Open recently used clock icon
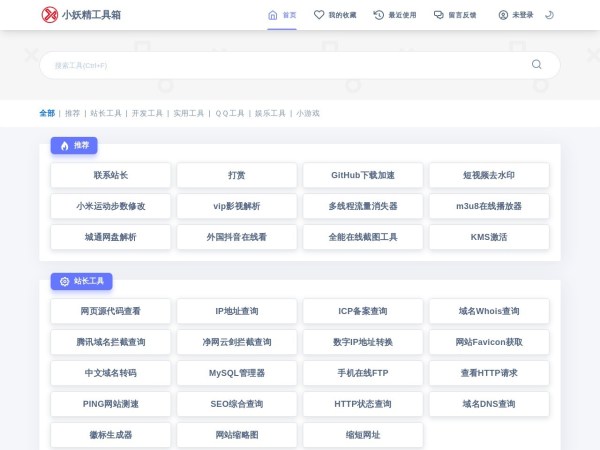Image resolution: width=600 pixels, height=450 pixels. [x=378, y=15]
